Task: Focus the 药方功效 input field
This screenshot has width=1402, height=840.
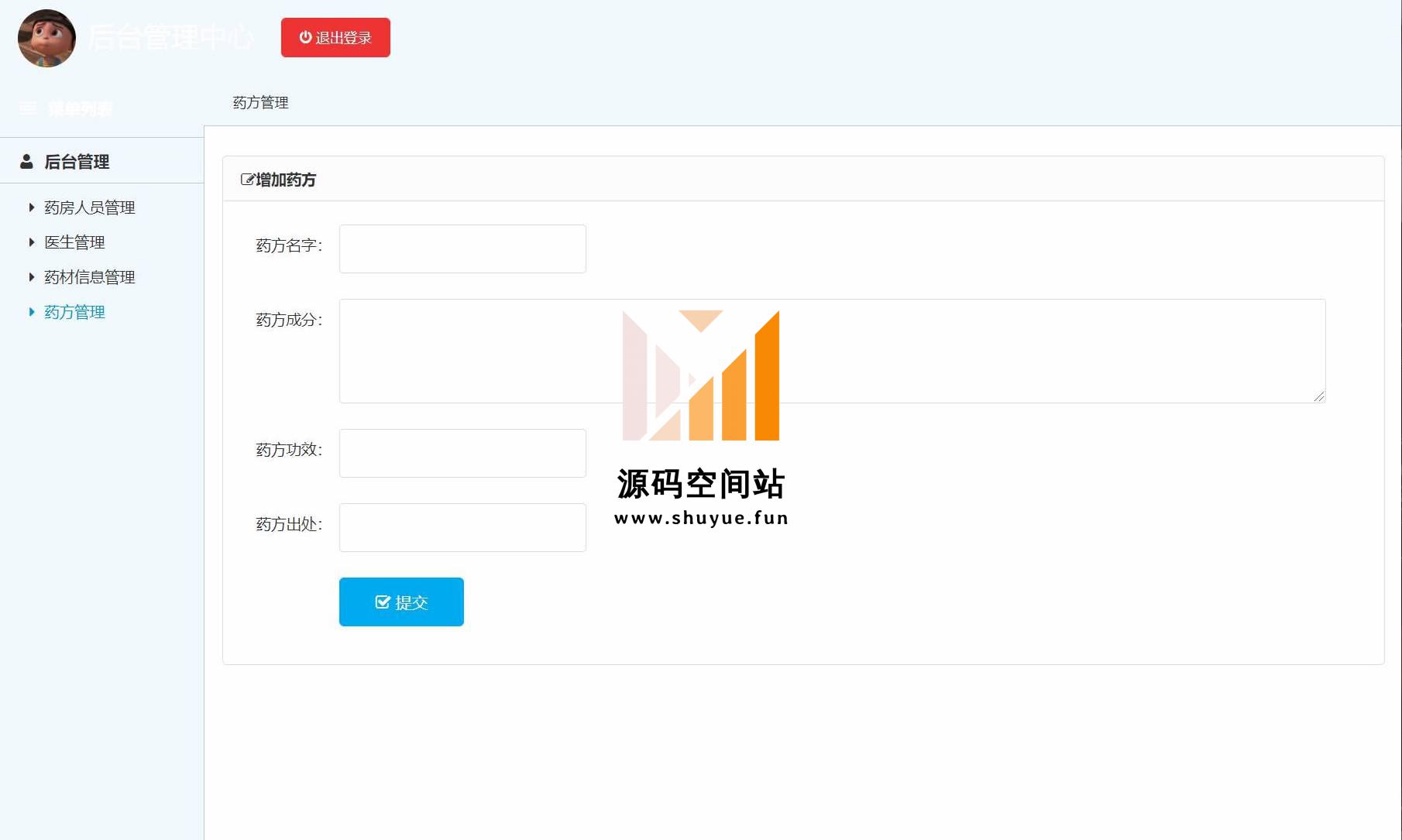Action: tap(462, 453)
